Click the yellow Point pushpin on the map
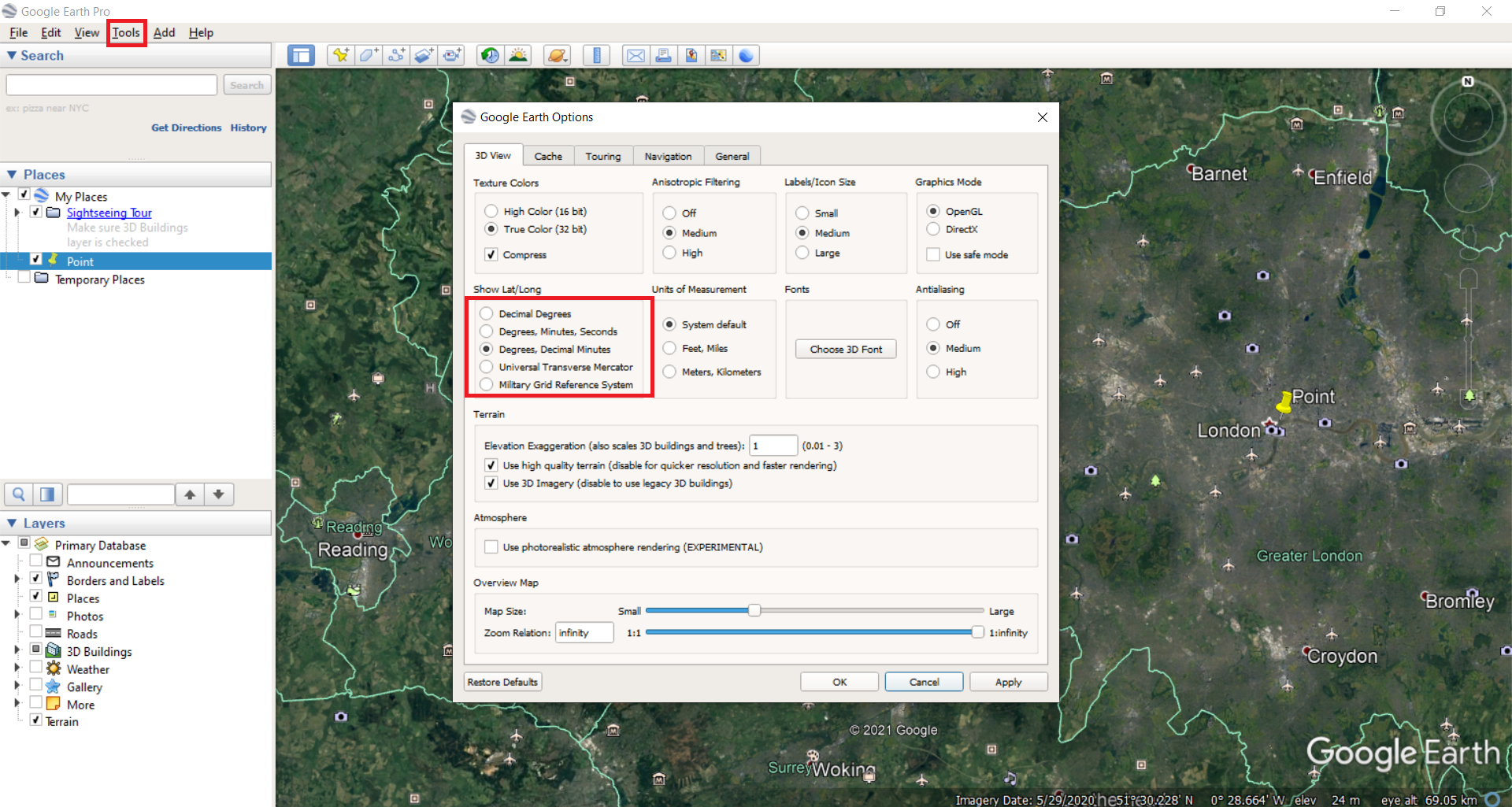Screen dimensions: 1512x807 click(1284, 402)
